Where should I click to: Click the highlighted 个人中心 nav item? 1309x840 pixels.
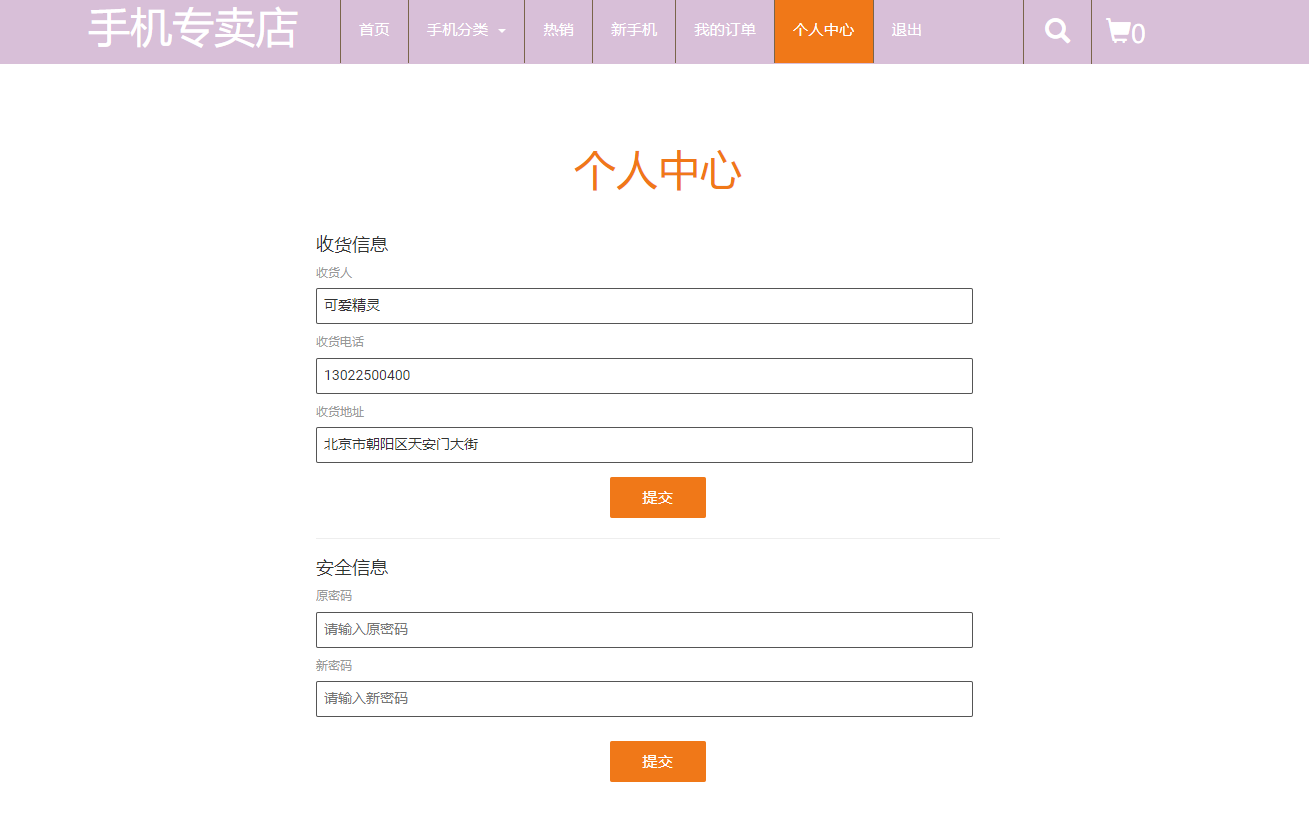click(823, 31)
